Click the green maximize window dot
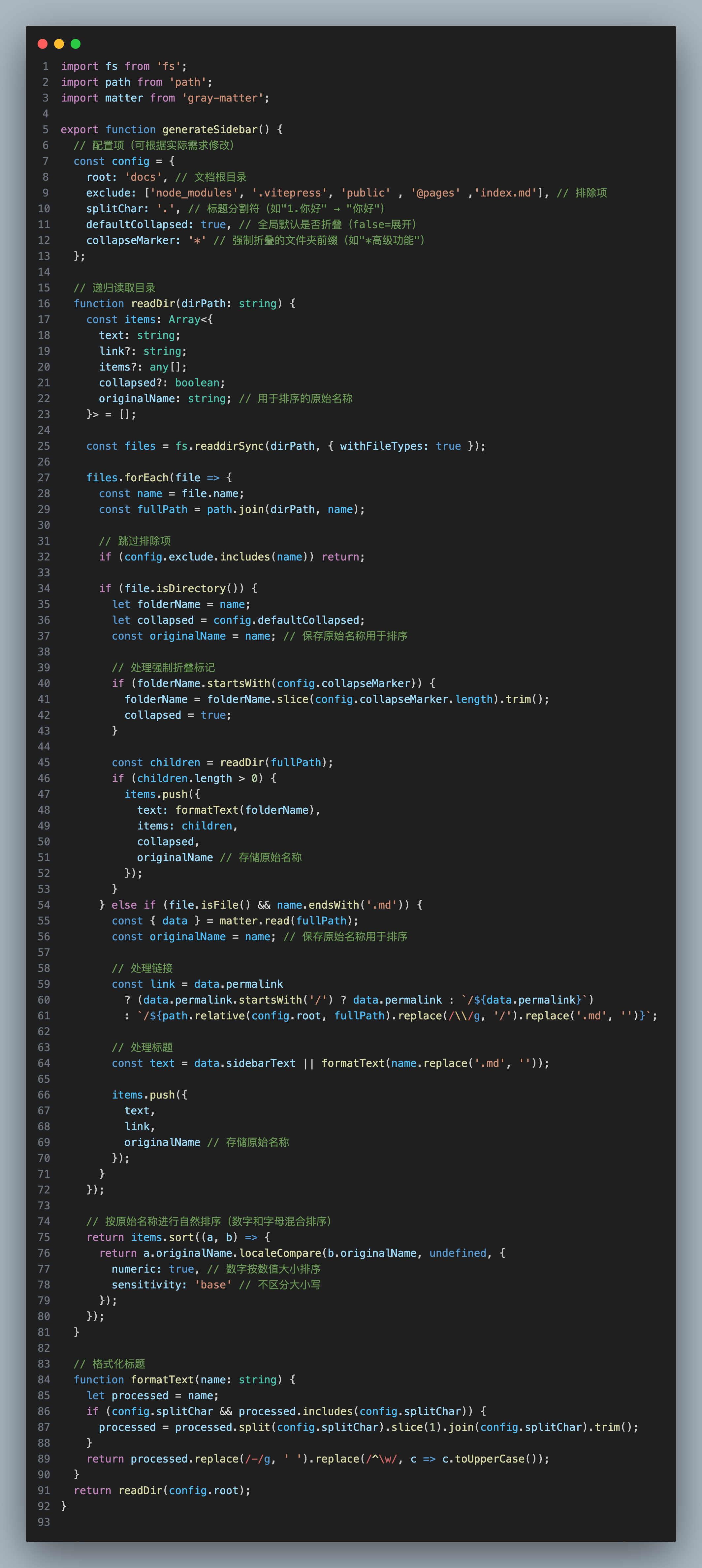702x1568 pixels. coord(76,44)
